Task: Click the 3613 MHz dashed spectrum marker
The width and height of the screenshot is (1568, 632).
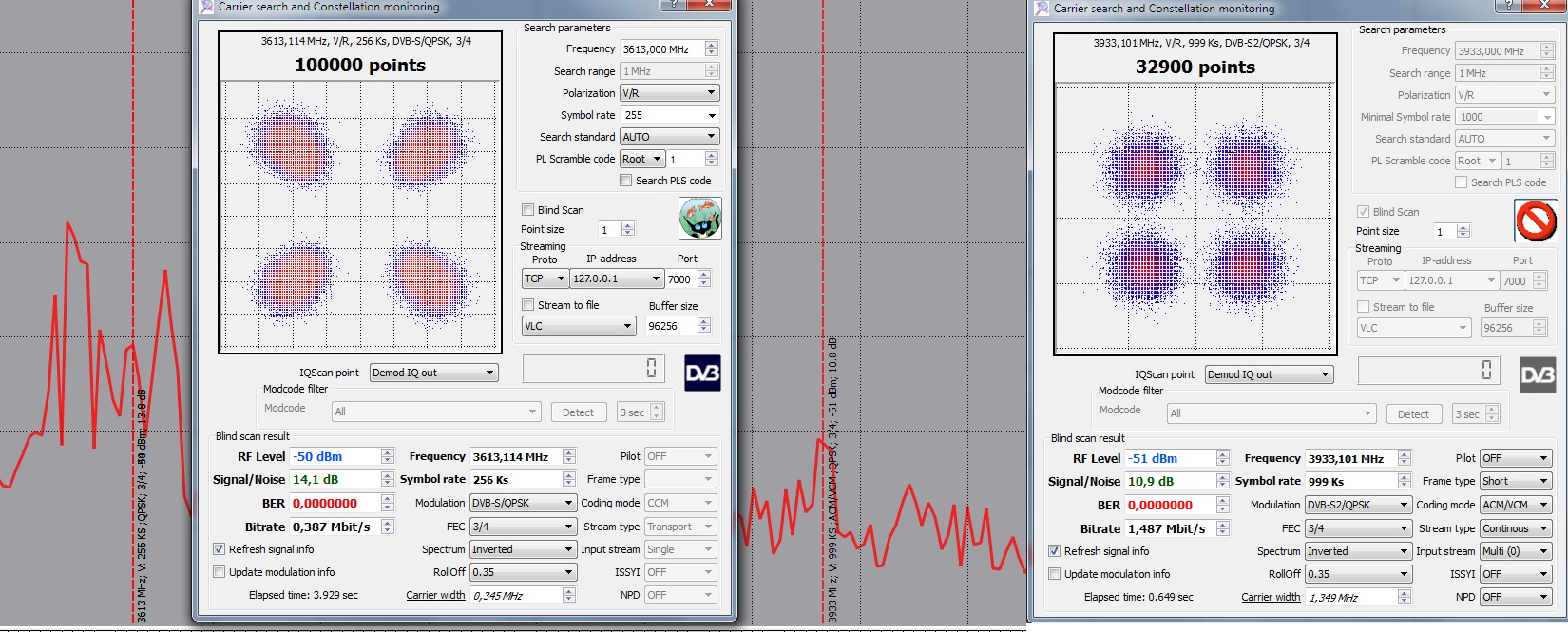Action: click(x=133, y=314)
